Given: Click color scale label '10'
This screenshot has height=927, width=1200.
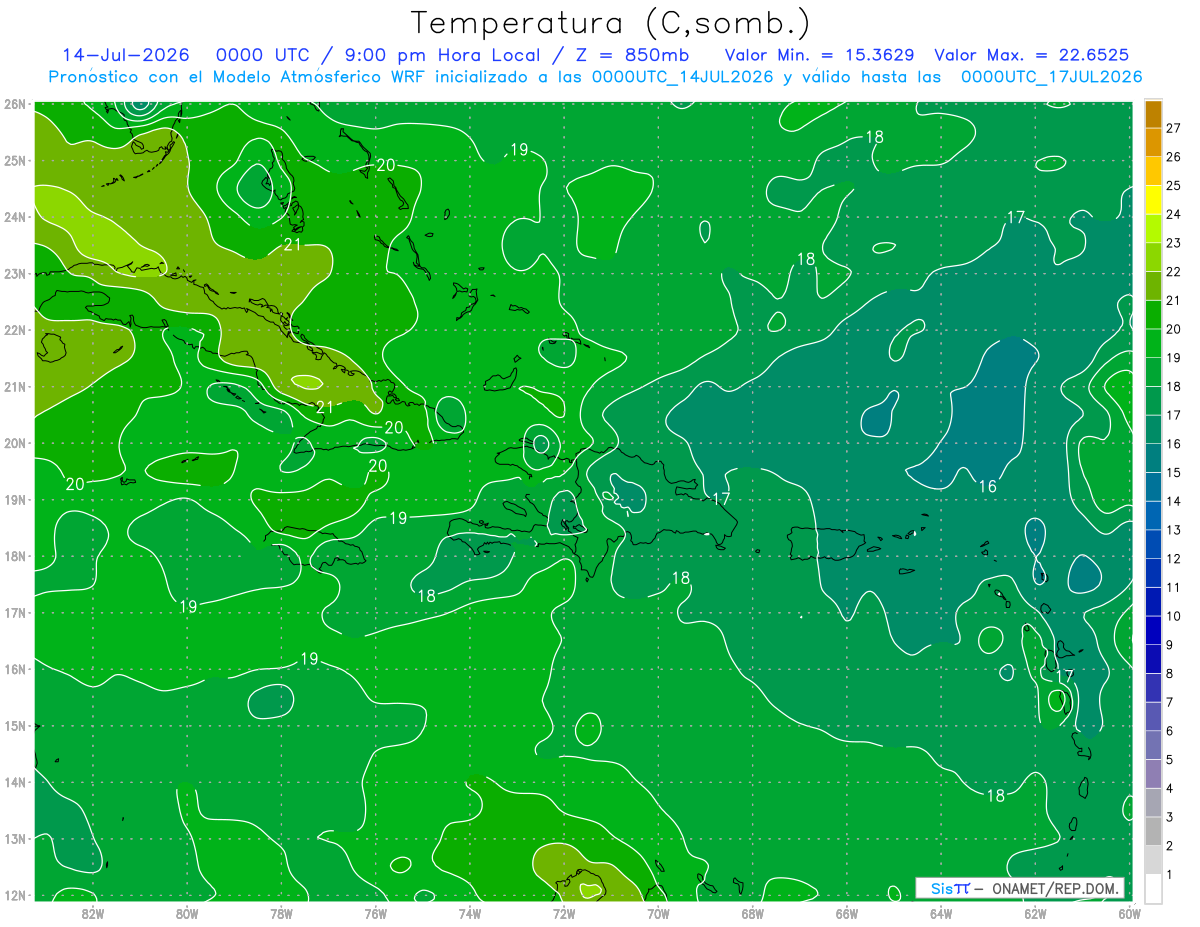Looking at the screenshot, I should click(x=1174, y=616).
